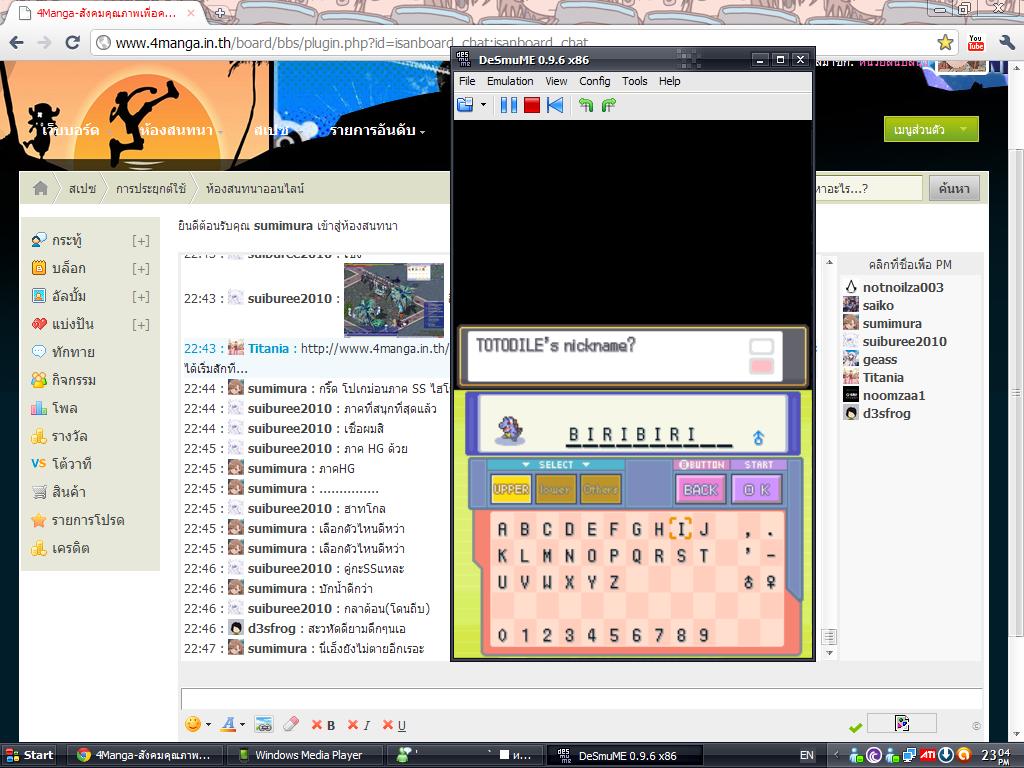Open DeSmuME Help menu
Screen dimensions: 1024x768
coord(669,81)
